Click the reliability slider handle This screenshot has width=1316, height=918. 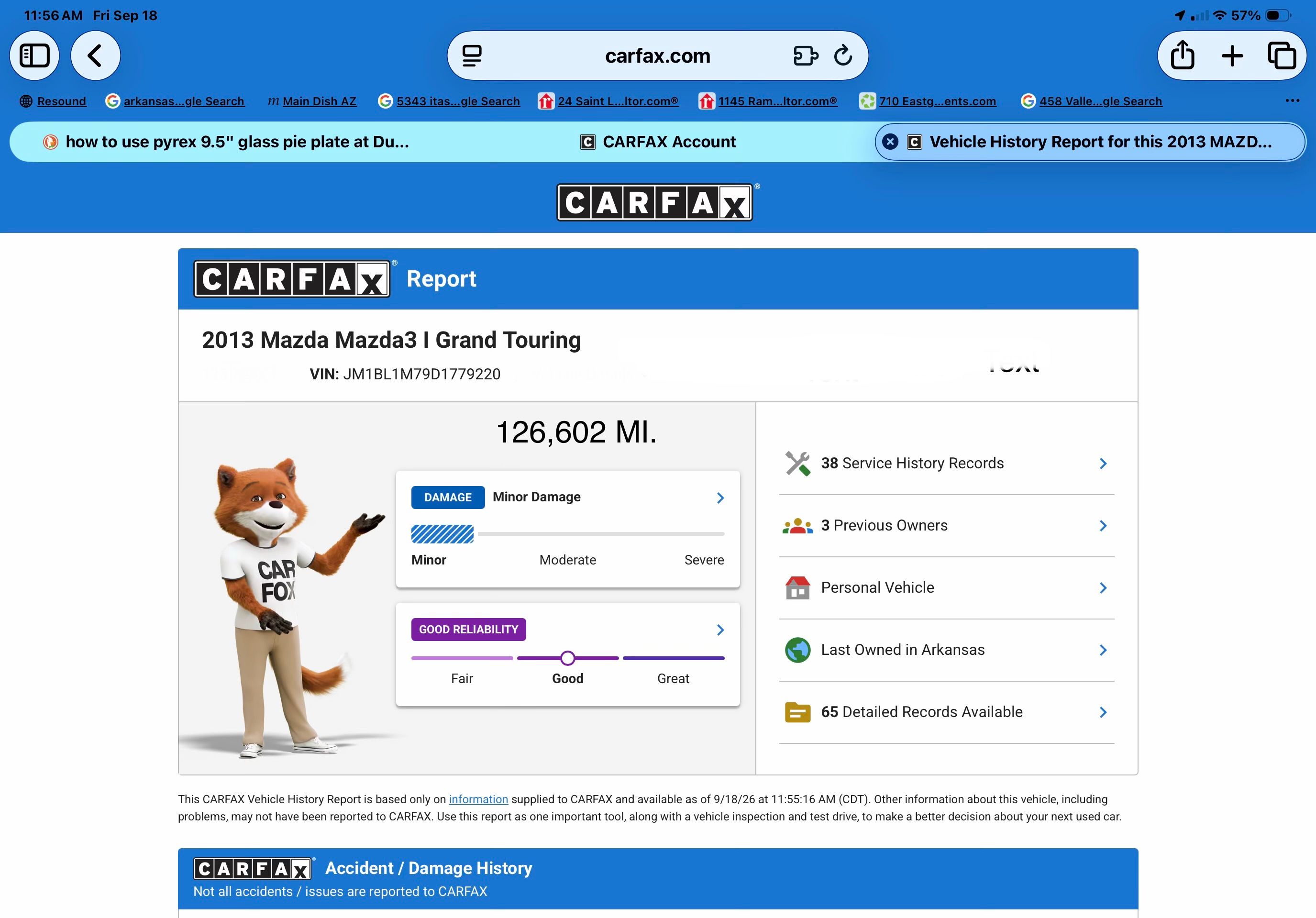coord(567,658)
